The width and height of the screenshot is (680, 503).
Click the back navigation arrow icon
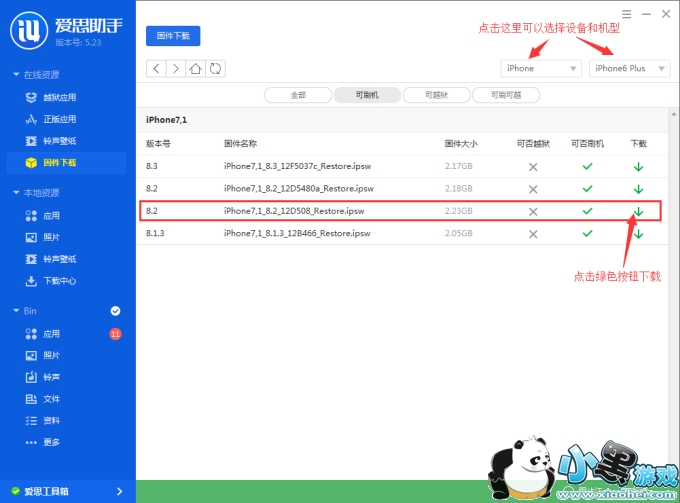coord(156,68)
